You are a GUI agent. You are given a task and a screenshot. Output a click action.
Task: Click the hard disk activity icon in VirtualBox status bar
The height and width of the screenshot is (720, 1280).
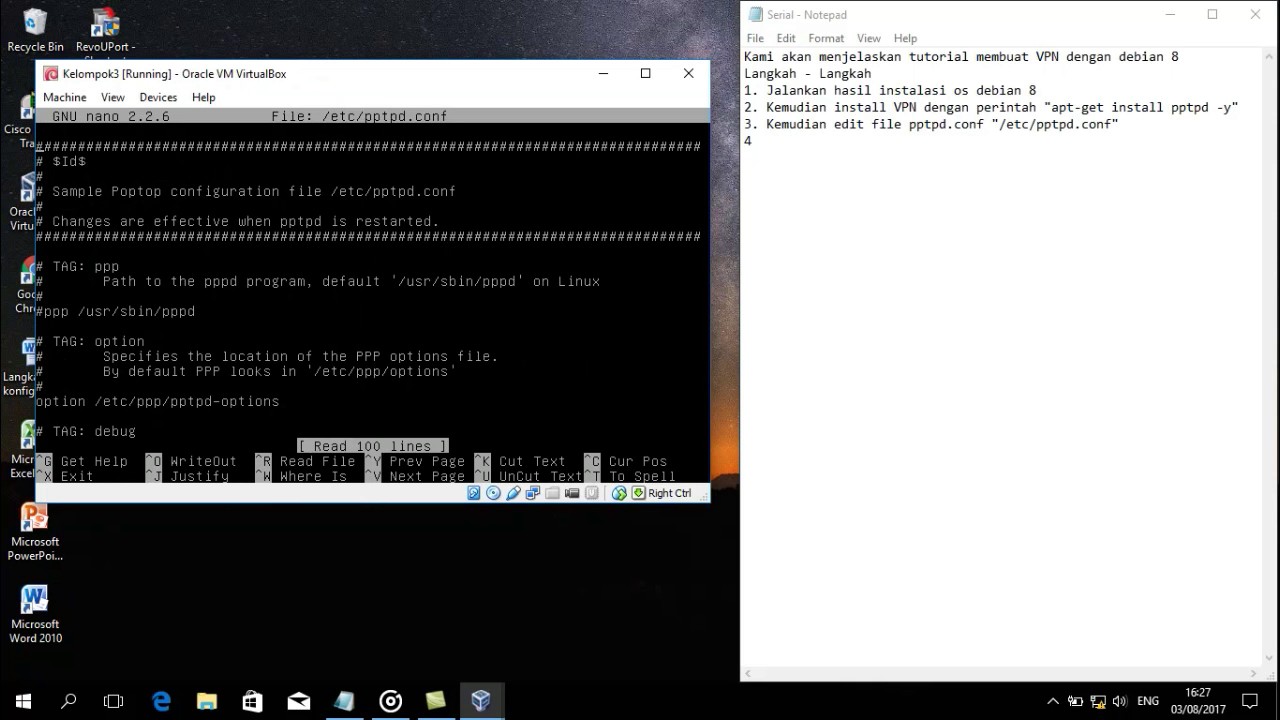click(x=474, y=493)
